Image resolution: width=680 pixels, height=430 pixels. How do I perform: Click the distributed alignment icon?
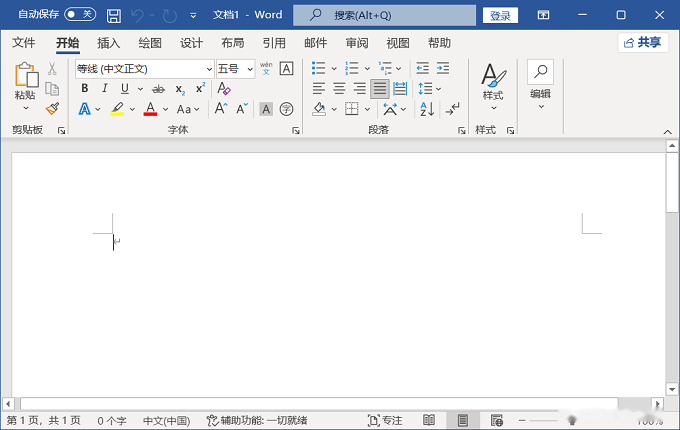pos(400,89)
